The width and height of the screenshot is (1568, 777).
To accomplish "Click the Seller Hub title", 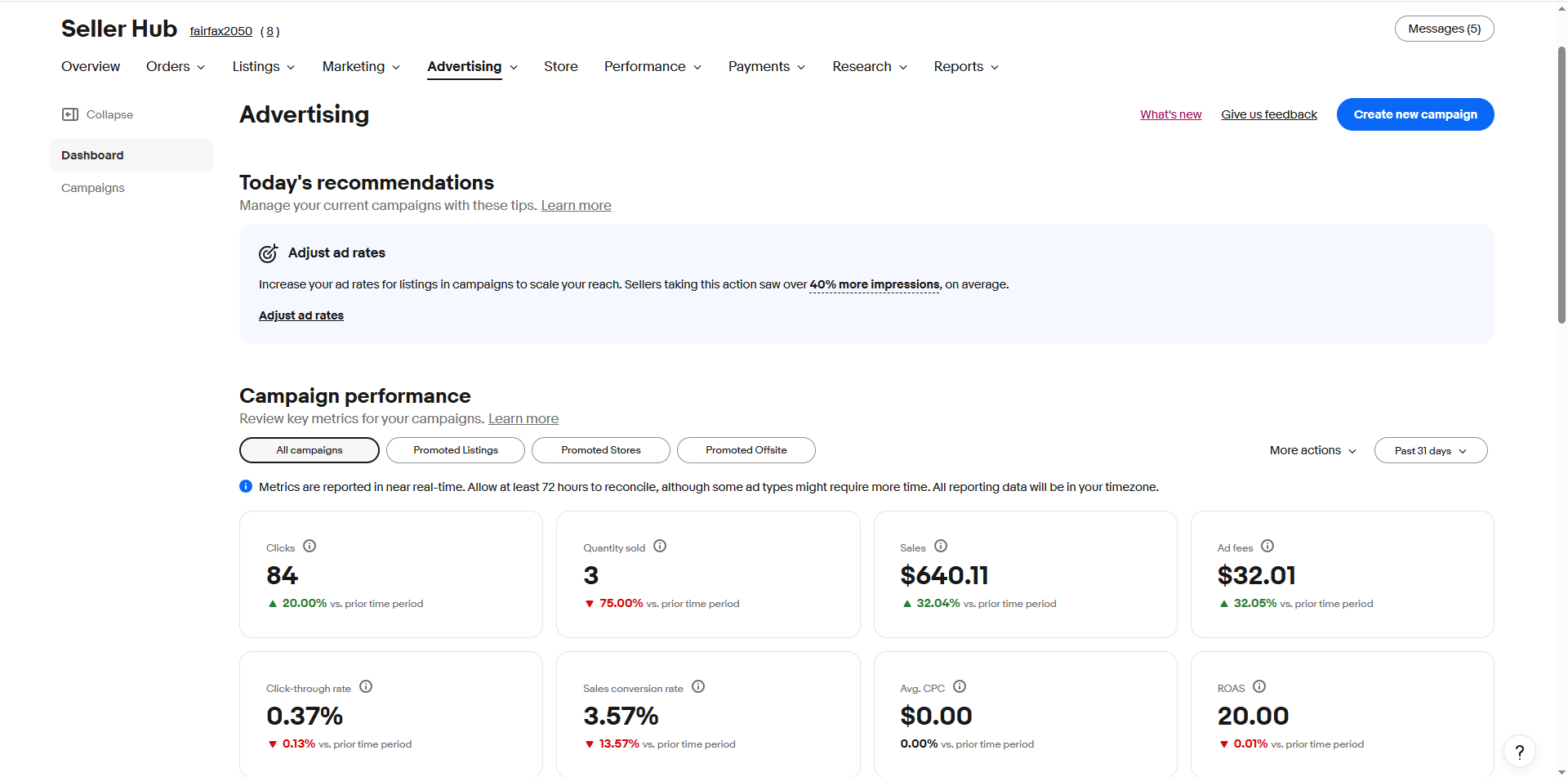I will click(x=119, y=29).
